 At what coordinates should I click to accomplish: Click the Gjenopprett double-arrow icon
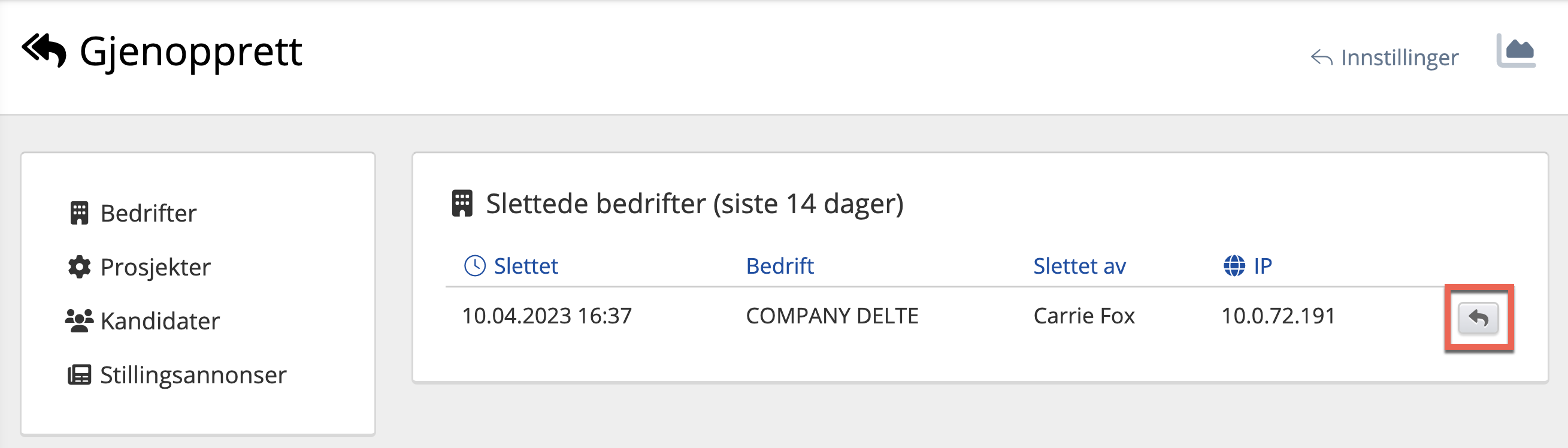(44, 50)
